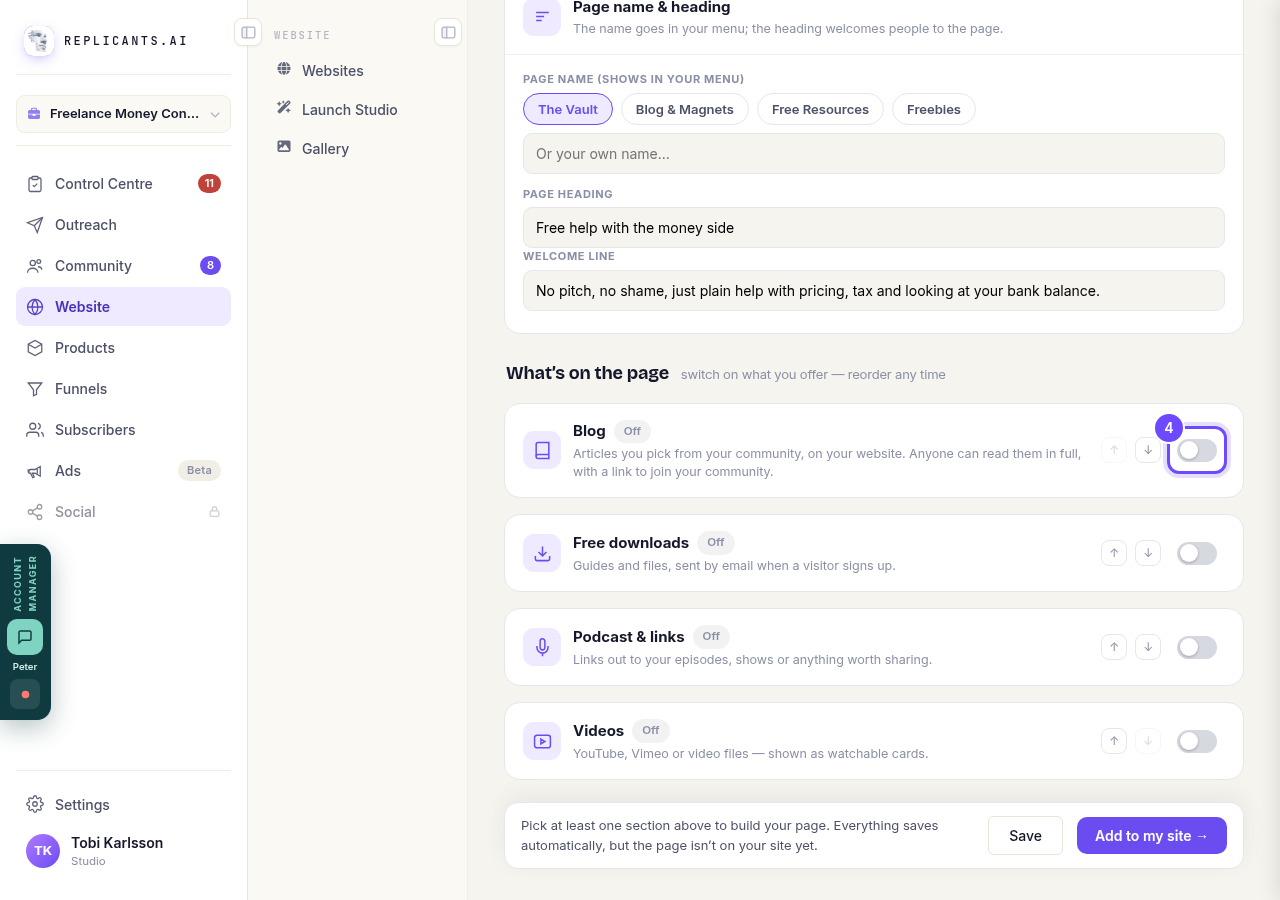Open Funnels in the sidebar
1280x900 pixels.
coord(123,389)
